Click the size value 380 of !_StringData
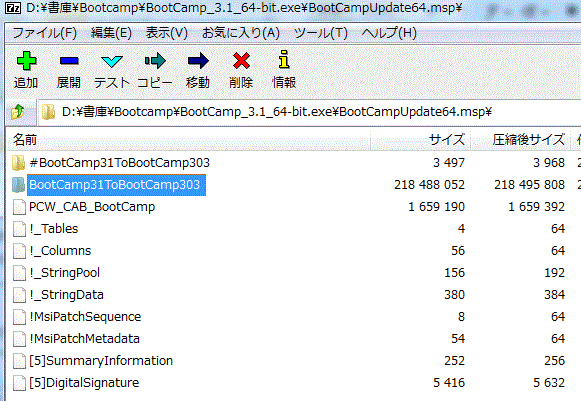The height and width of the screenshot is (401, 581). coord(454,295)
